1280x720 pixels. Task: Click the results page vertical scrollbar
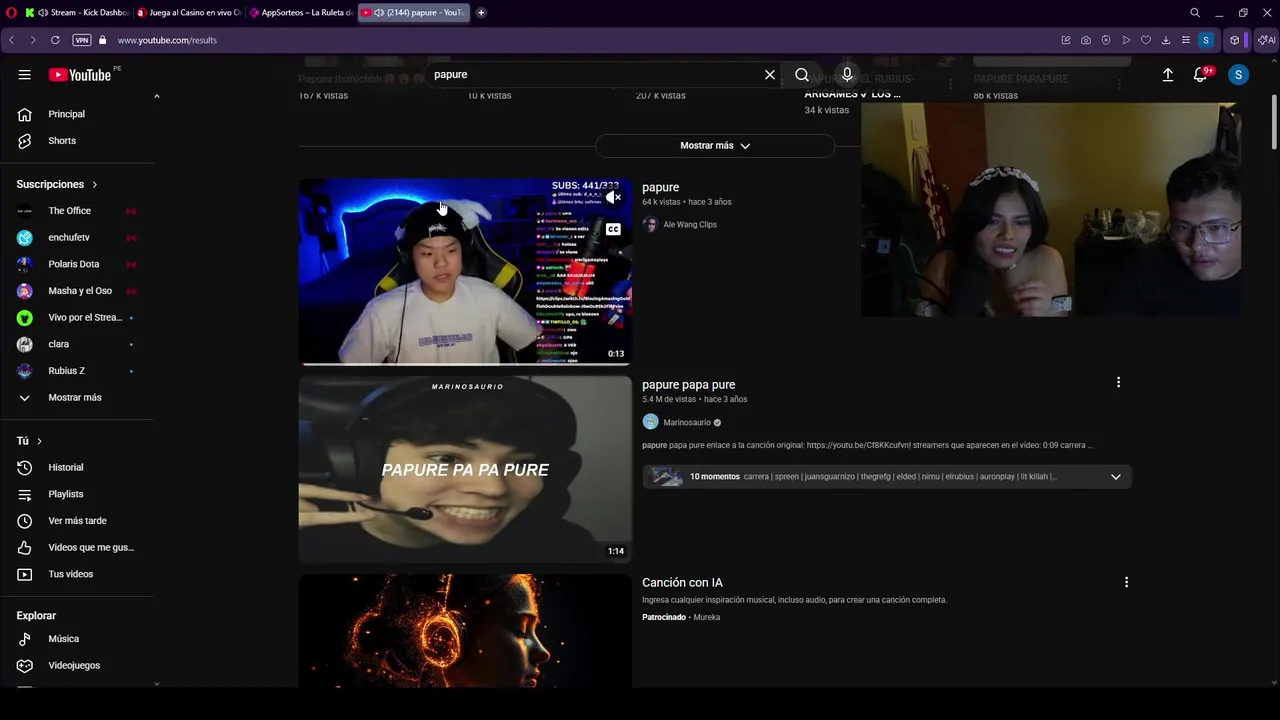point(1274,122)
